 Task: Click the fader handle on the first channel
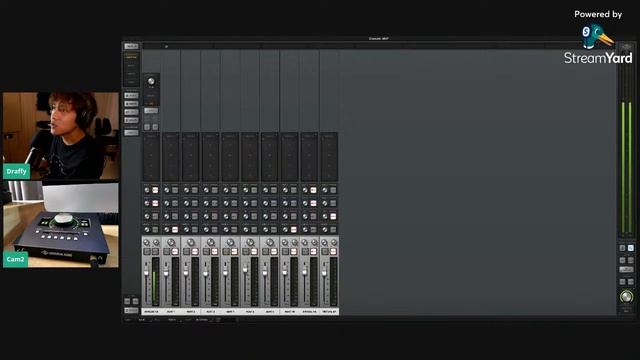pos(146,273)
